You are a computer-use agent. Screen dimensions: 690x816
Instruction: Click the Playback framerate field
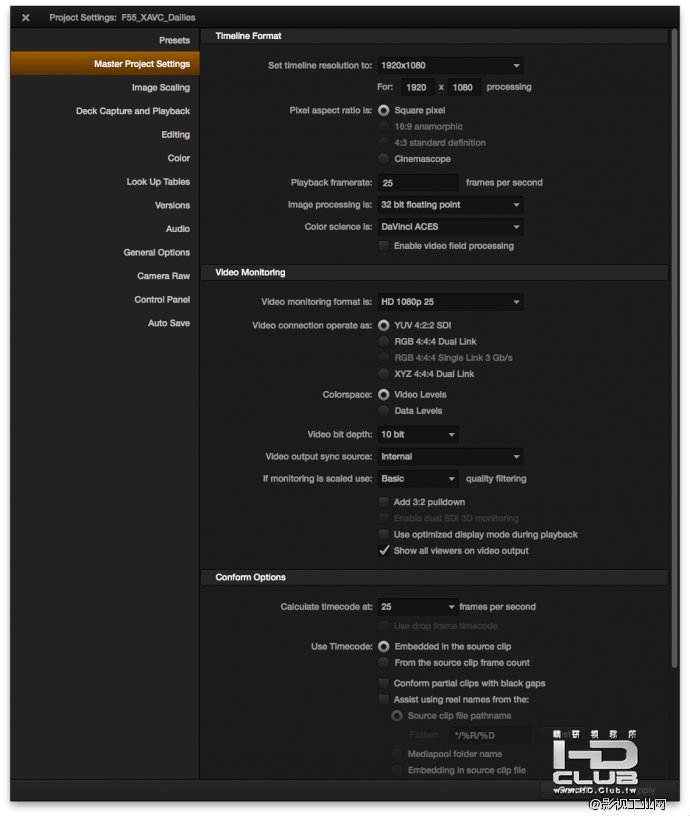(x=418, y=183)
